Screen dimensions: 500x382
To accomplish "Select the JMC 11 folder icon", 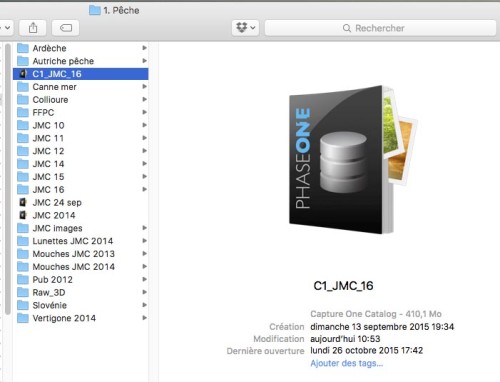I will tap(23, 138).
